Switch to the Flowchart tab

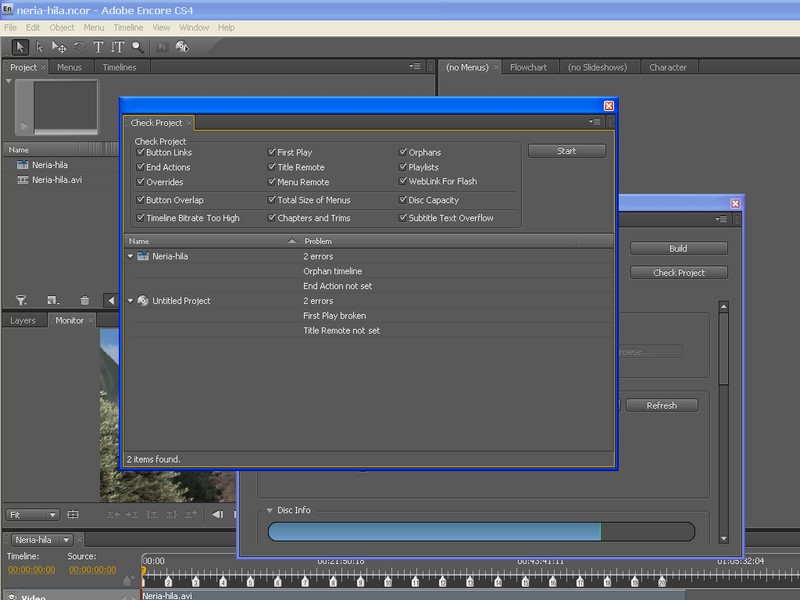pos(528,67)
